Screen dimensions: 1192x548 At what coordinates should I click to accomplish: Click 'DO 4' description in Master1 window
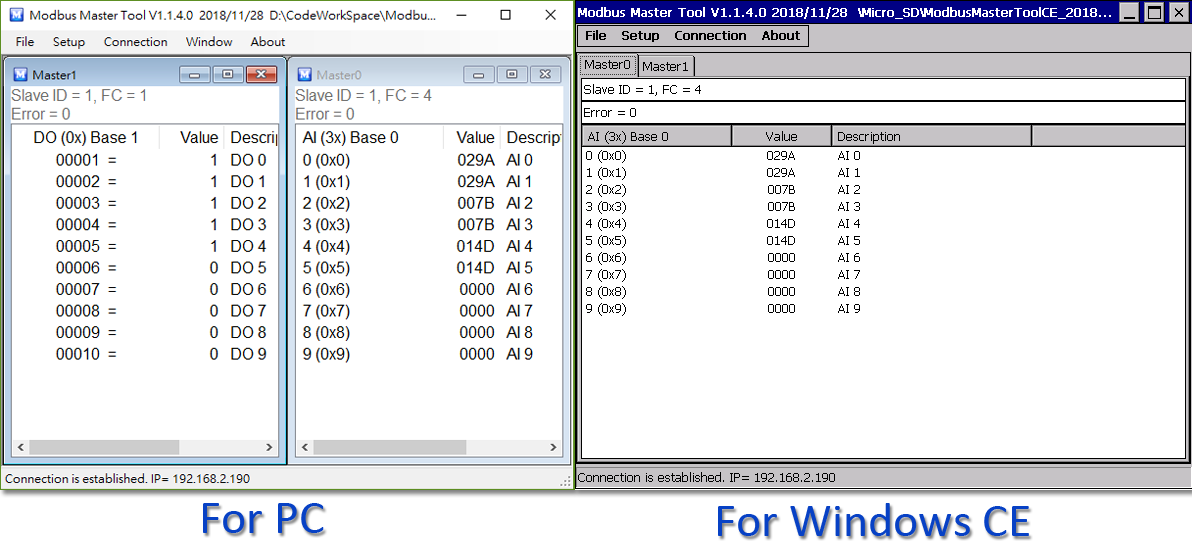(249, 246)
